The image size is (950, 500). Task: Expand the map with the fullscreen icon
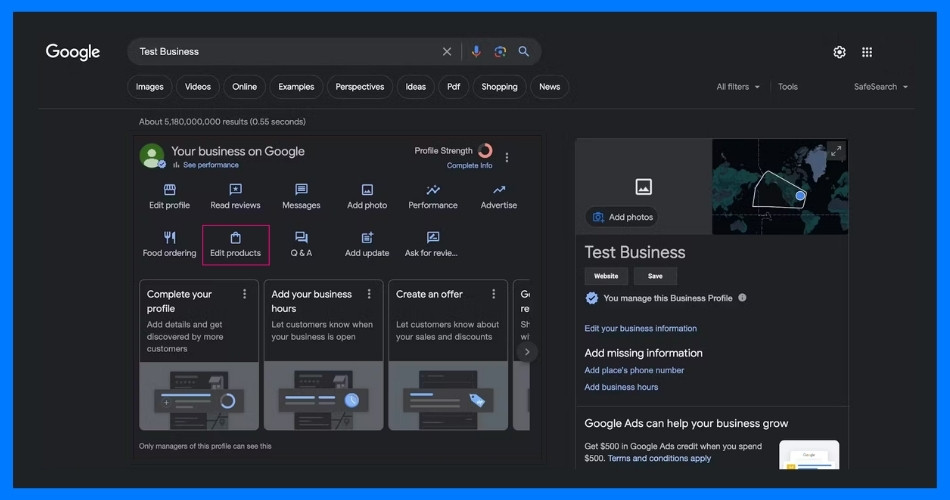pos(835,151)
